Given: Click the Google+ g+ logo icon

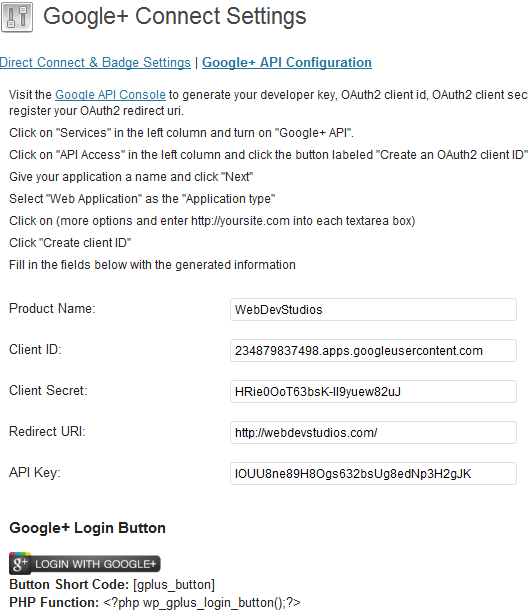Looking at the screenshot, I should pyautogui.click(x=20, y=564).
